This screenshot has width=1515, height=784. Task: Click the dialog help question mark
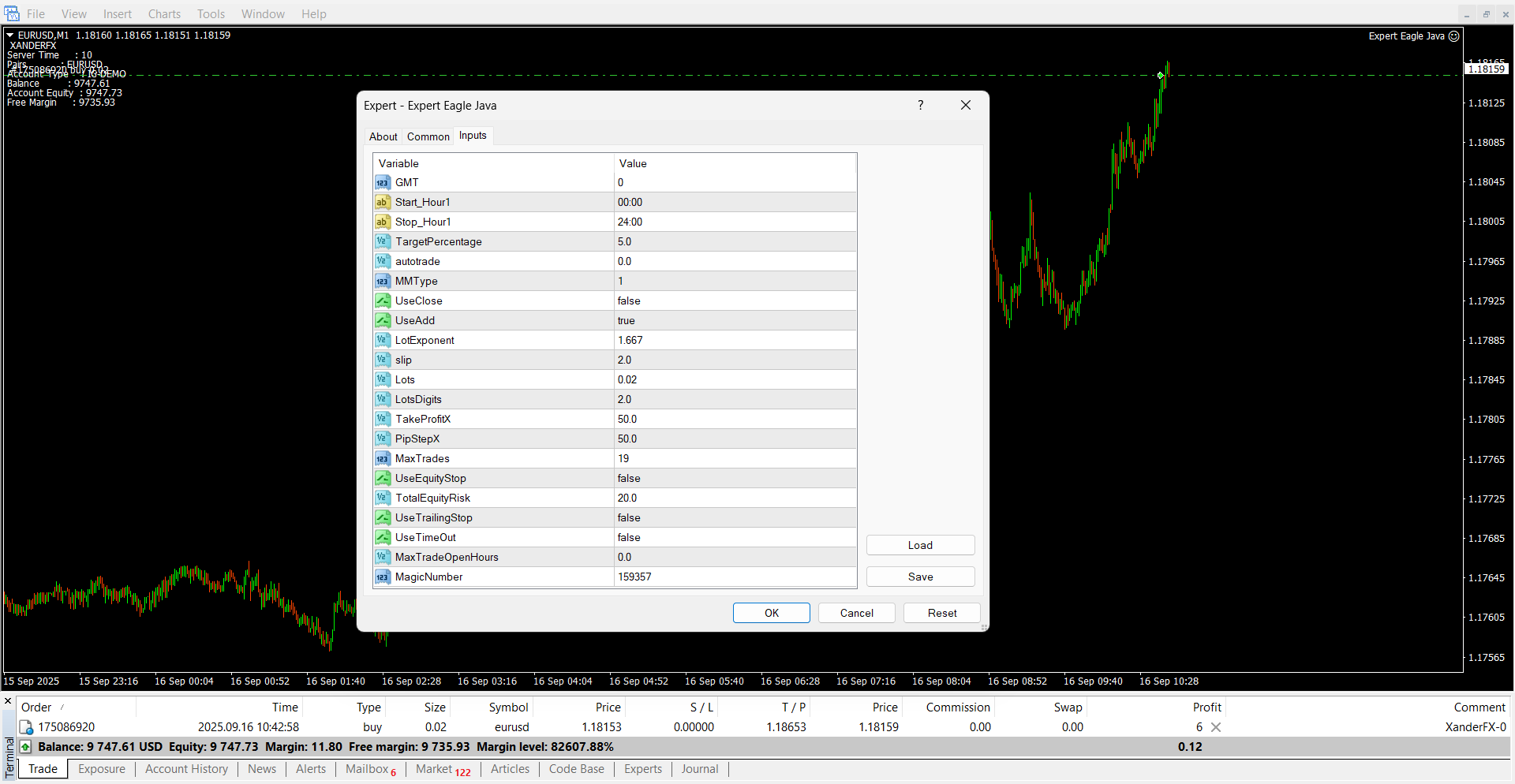click(x=920, y=106)
